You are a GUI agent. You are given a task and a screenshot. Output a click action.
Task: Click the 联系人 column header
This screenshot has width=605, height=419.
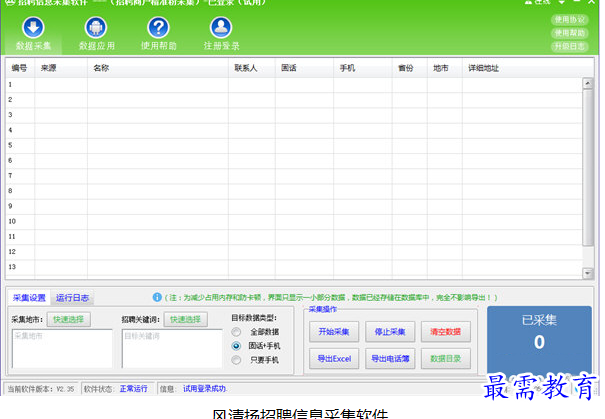pos(252,68)
